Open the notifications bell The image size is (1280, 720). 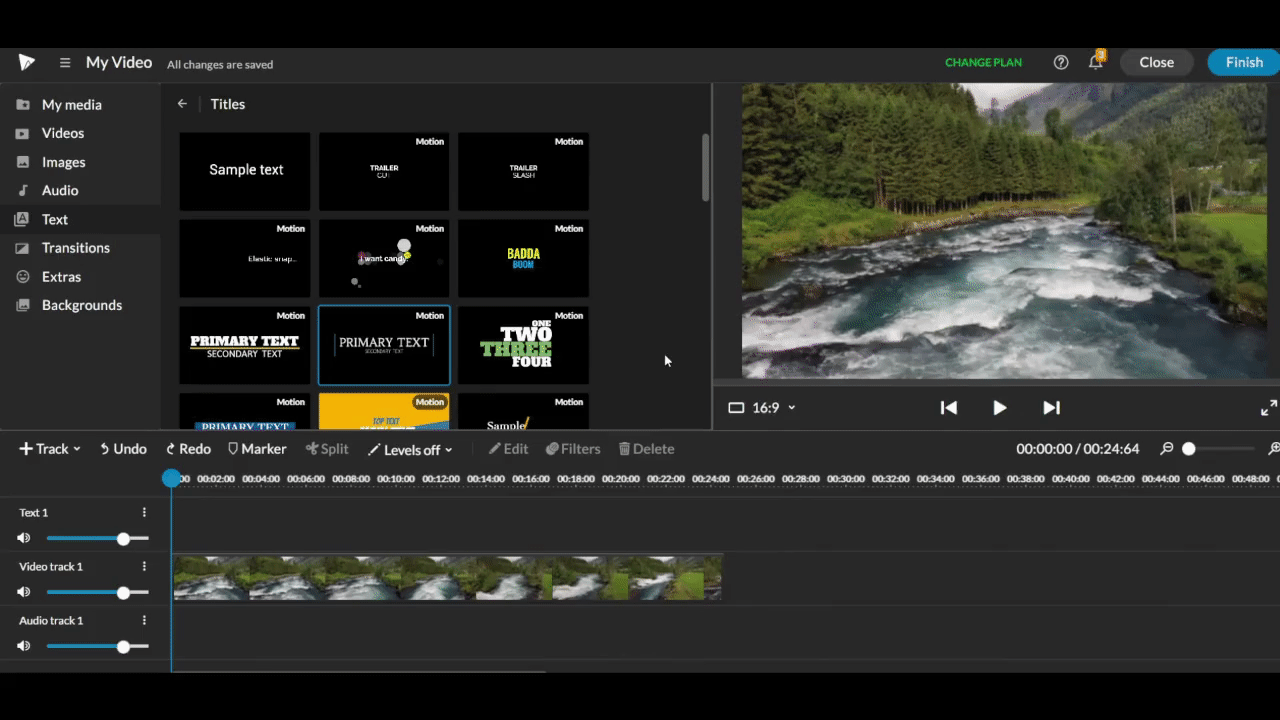click(1096, 61)
